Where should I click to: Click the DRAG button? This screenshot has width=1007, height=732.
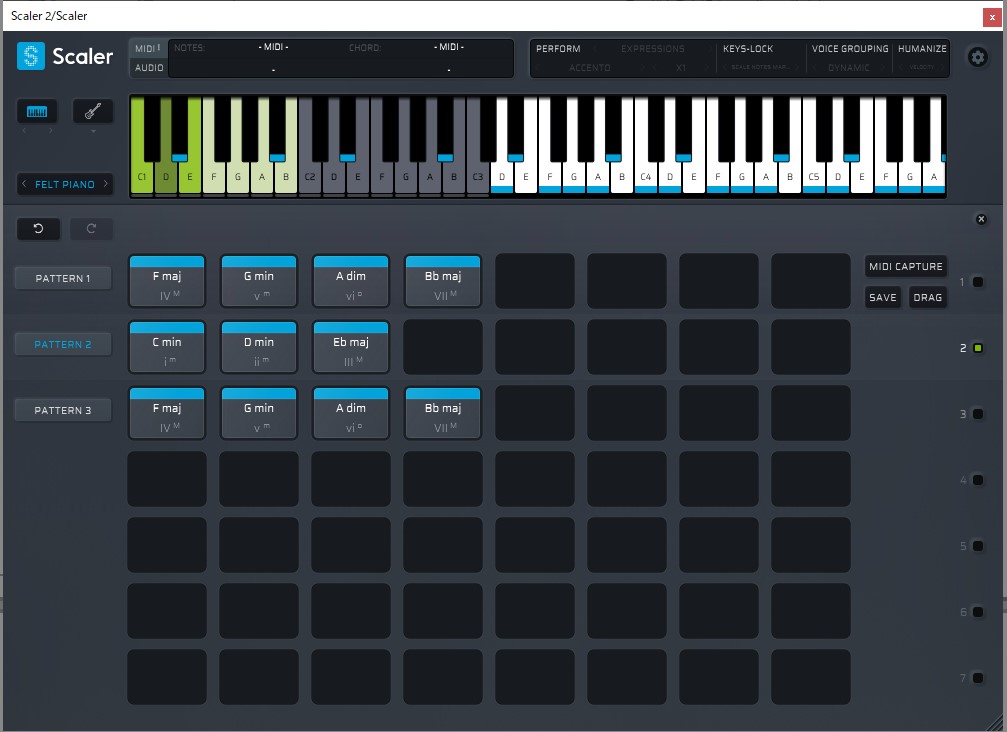(927, 297)
